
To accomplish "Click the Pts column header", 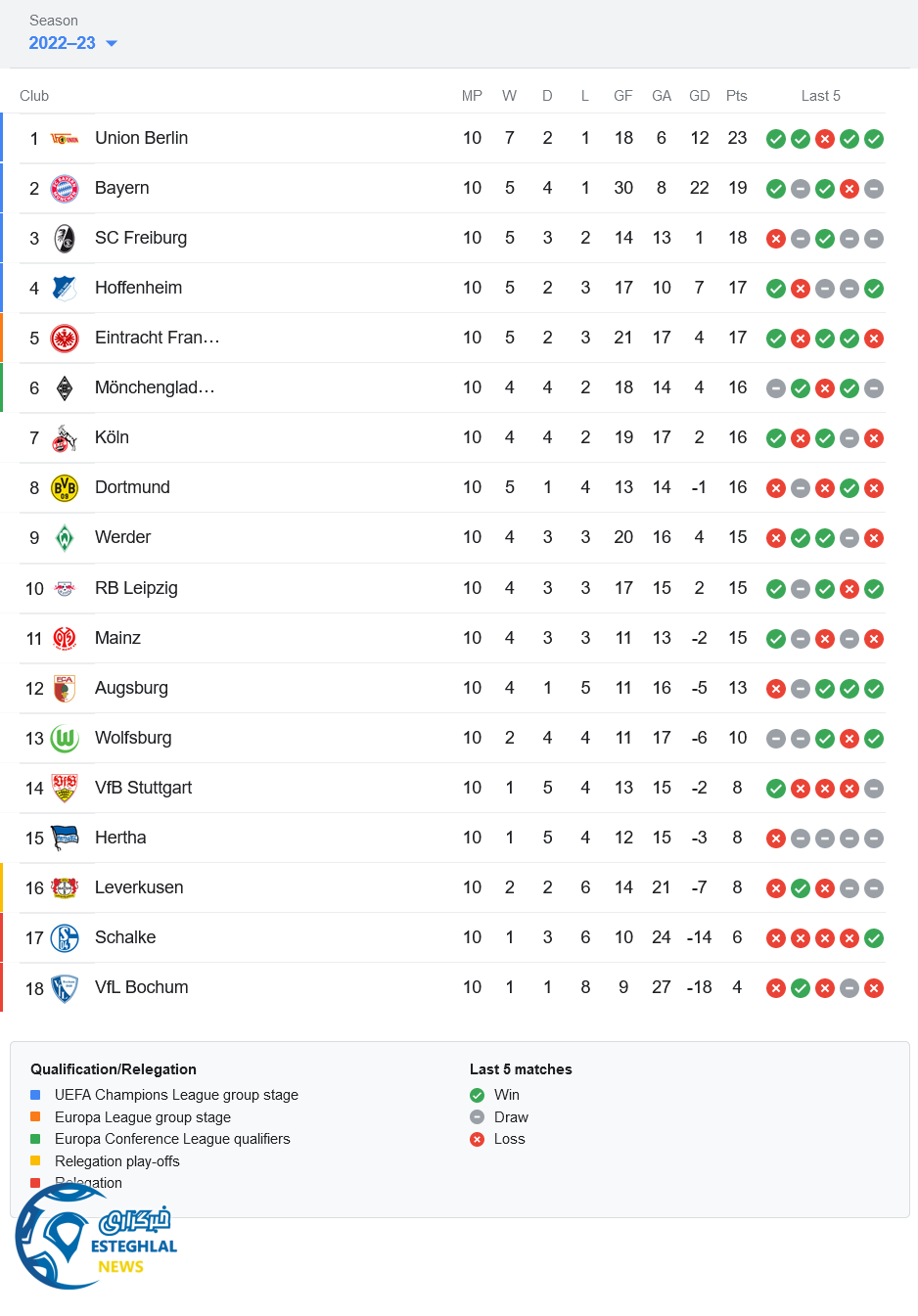I will click(737, 96).
